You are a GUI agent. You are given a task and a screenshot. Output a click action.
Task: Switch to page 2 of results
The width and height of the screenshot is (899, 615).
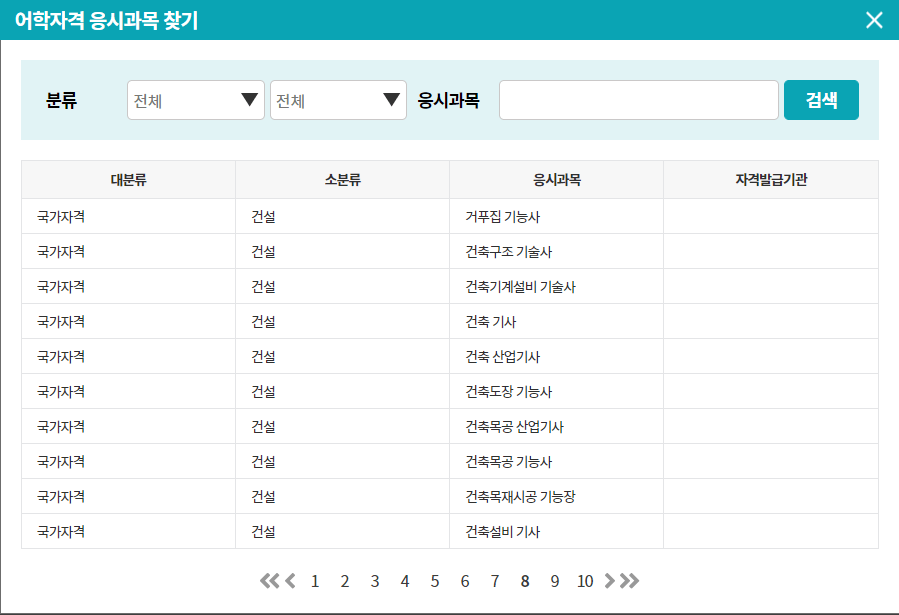pos(344,581)
